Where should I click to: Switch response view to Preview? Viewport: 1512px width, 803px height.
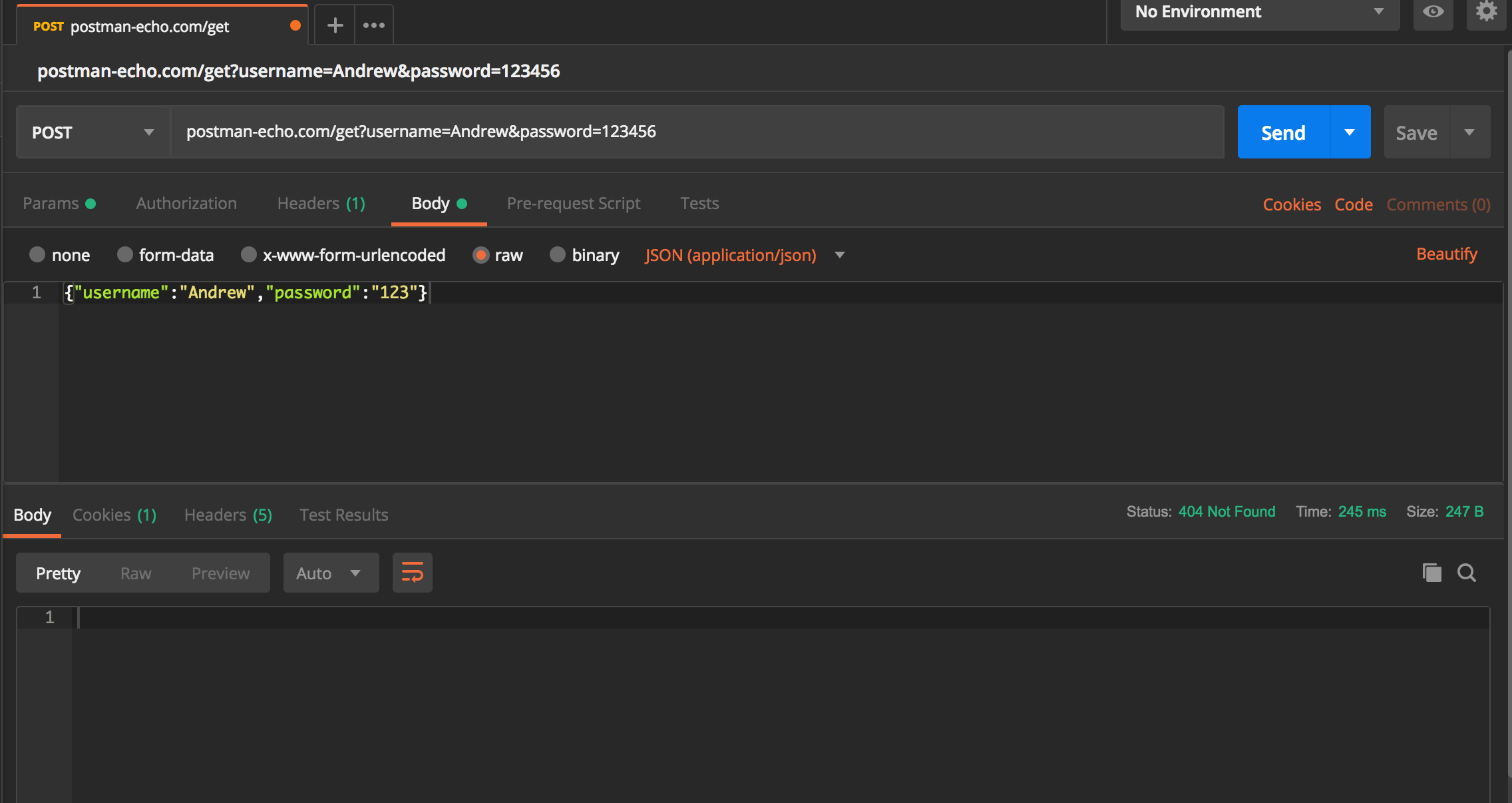click(220, 573)
